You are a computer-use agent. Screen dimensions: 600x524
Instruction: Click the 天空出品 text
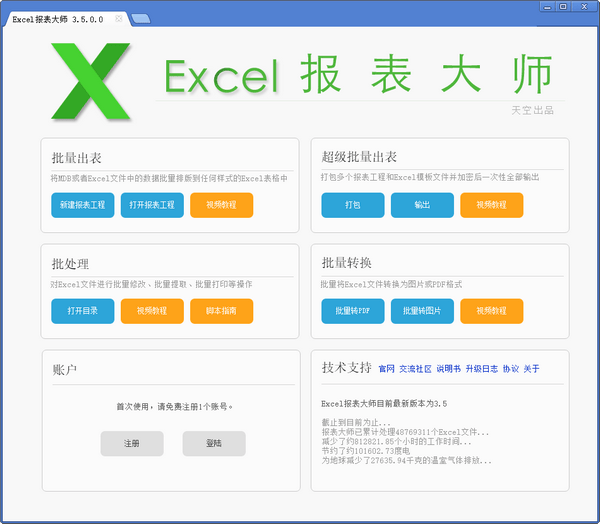tap(533, 111)
